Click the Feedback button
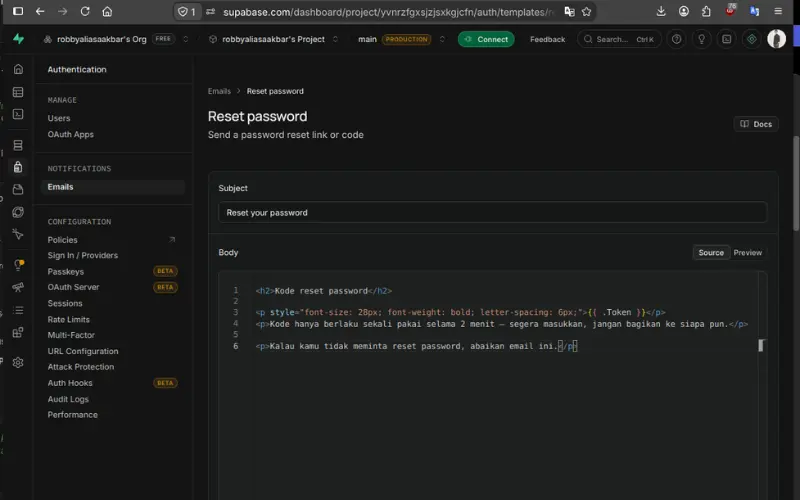The width and height of the screenshot is (800, 500). [547, 39]
